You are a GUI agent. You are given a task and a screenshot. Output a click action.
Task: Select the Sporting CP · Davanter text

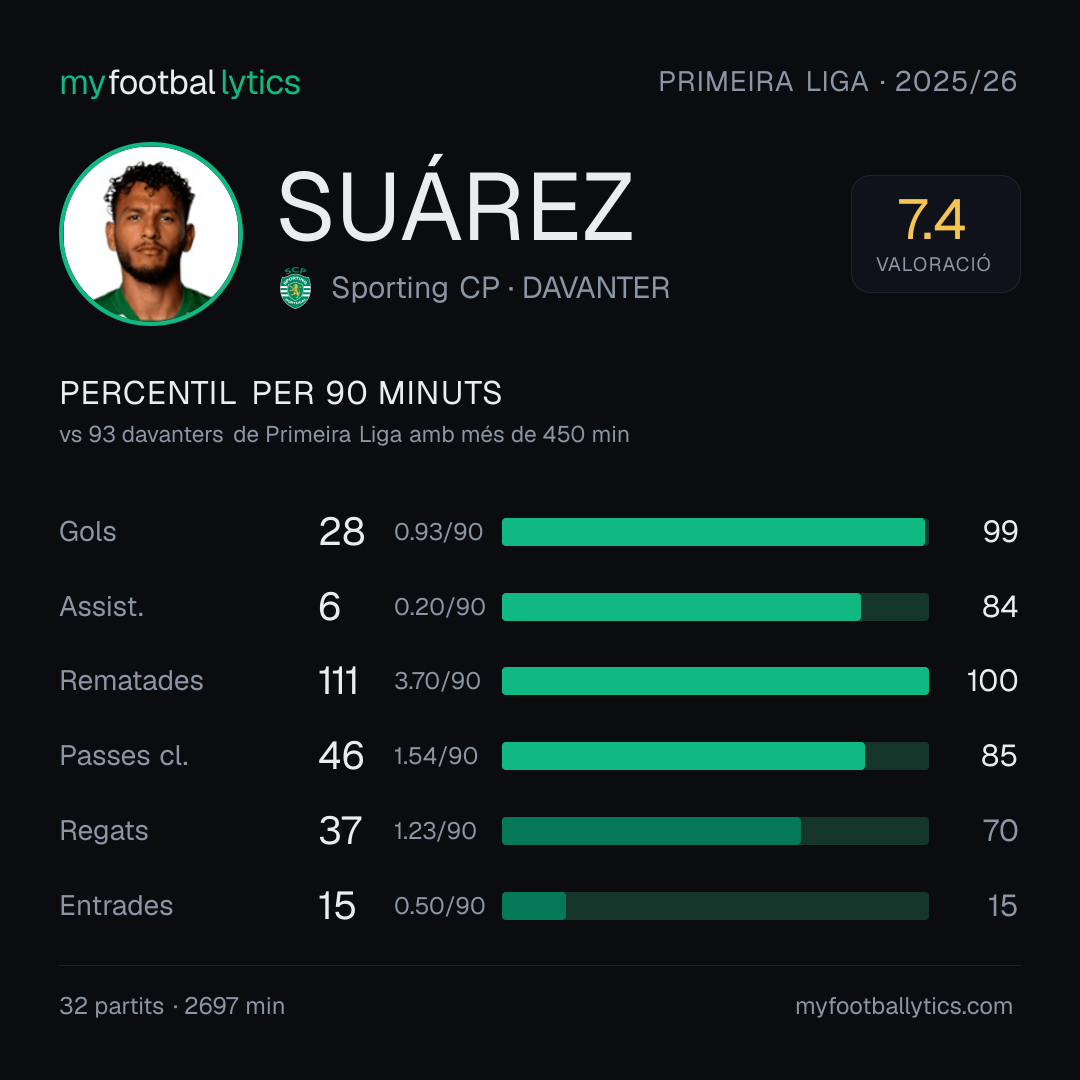pyautogui.click(x=501, y=288)
